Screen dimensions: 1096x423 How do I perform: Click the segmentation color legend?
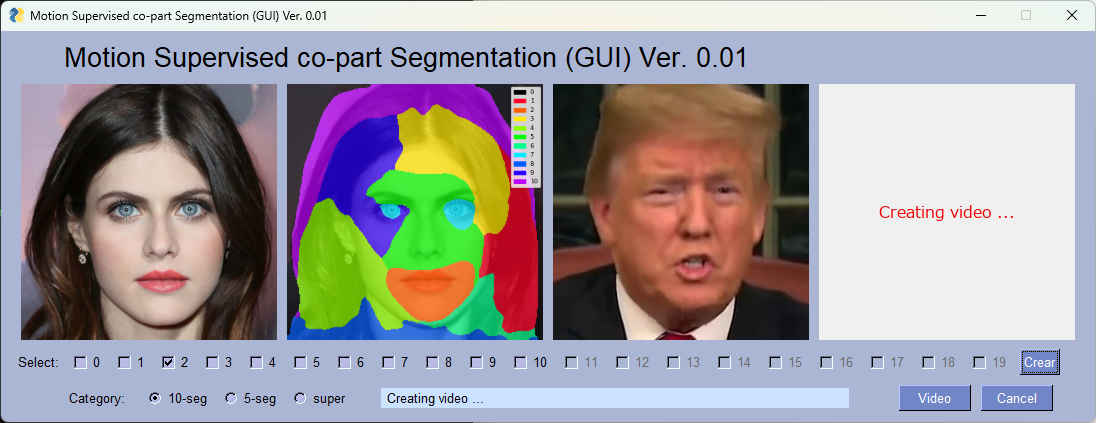526,137
